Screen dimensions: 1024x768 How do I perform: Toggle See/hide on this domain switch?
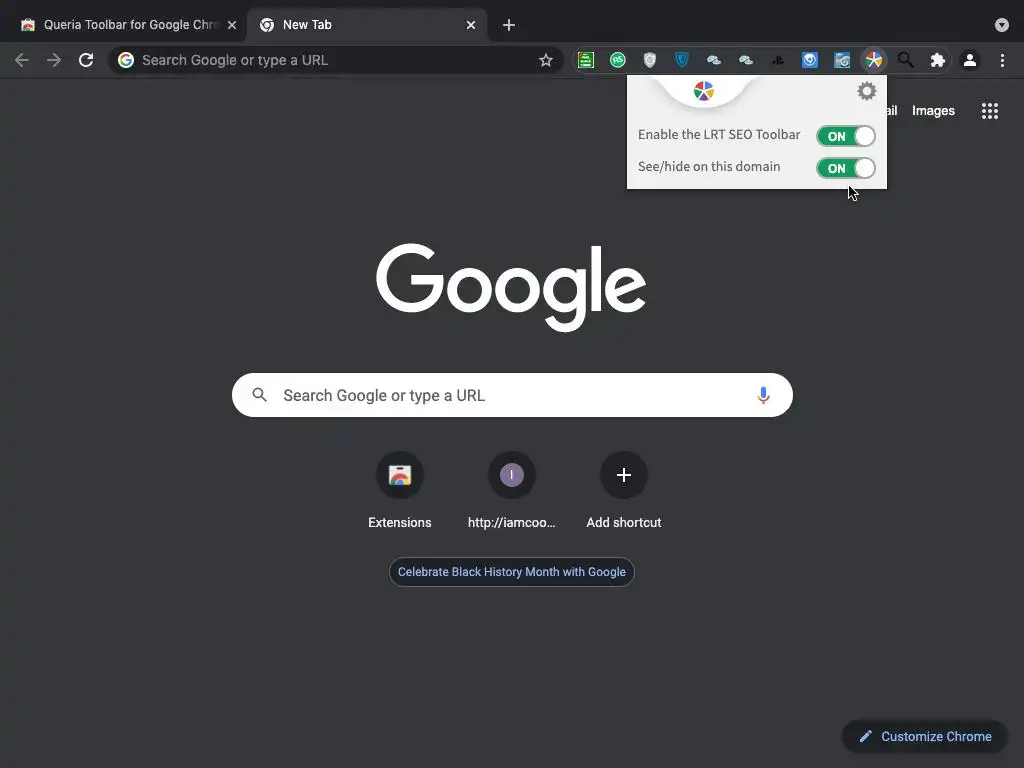[x=846, y=168]
